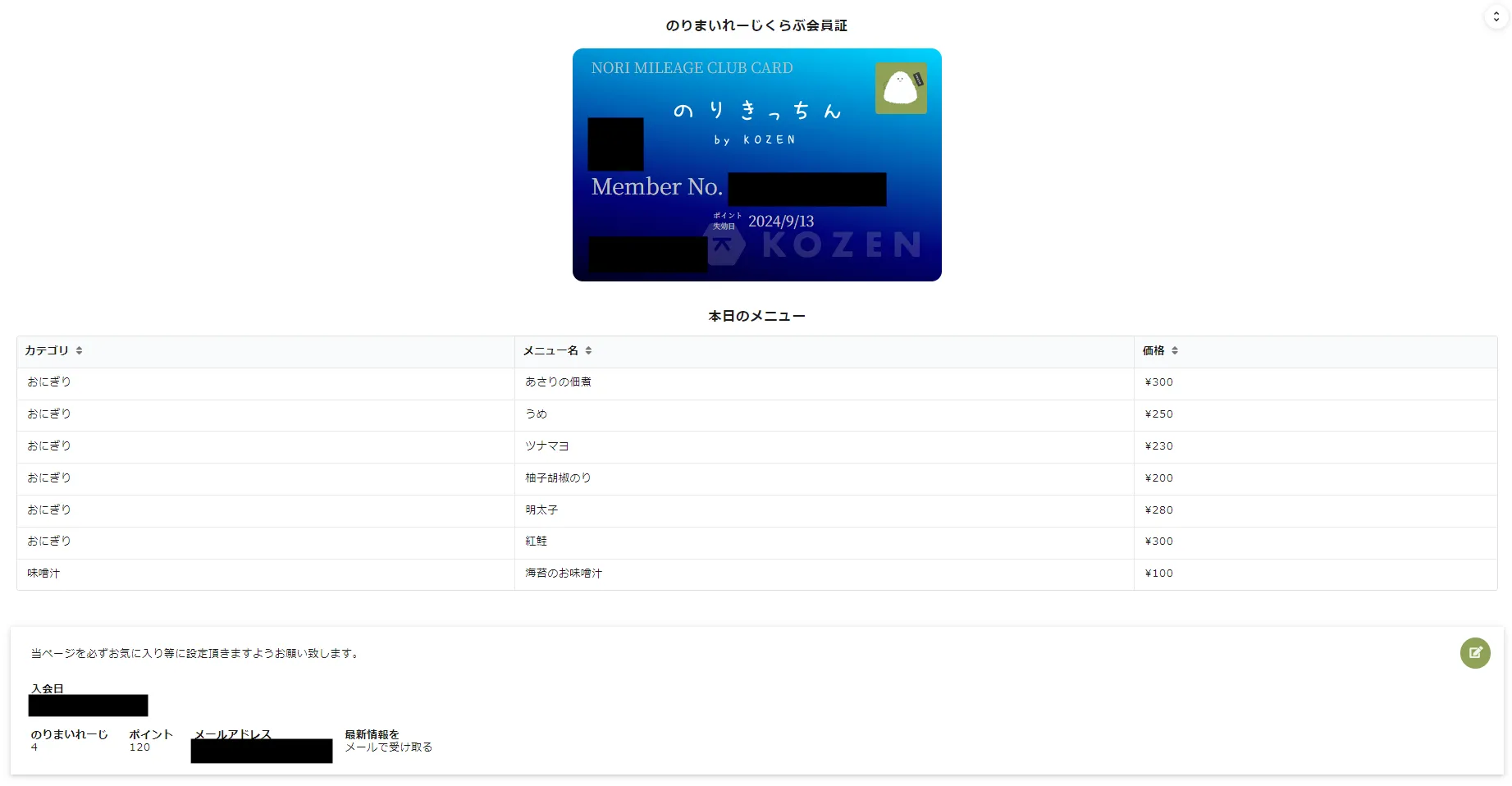Click the point expiry date 2024/9/13

pos(780,222)
